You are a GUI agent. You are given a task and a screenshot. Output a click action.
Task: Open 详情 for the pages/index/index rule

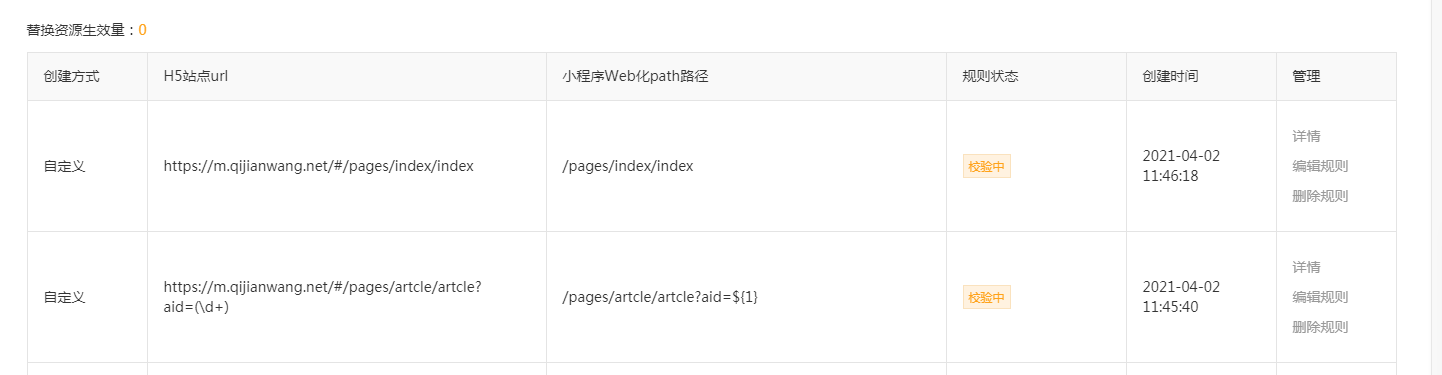(x=1306, y=136)
